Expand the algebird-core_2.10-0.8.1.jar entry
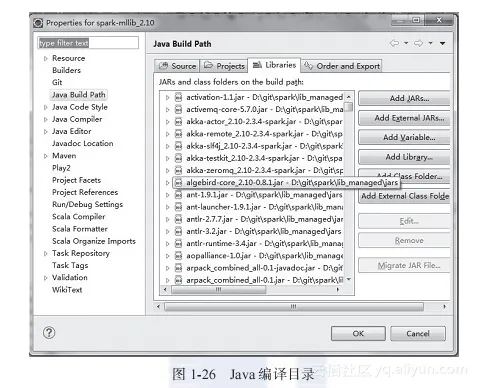This screenshot has height=388, width=478. [x=168, y=183]
